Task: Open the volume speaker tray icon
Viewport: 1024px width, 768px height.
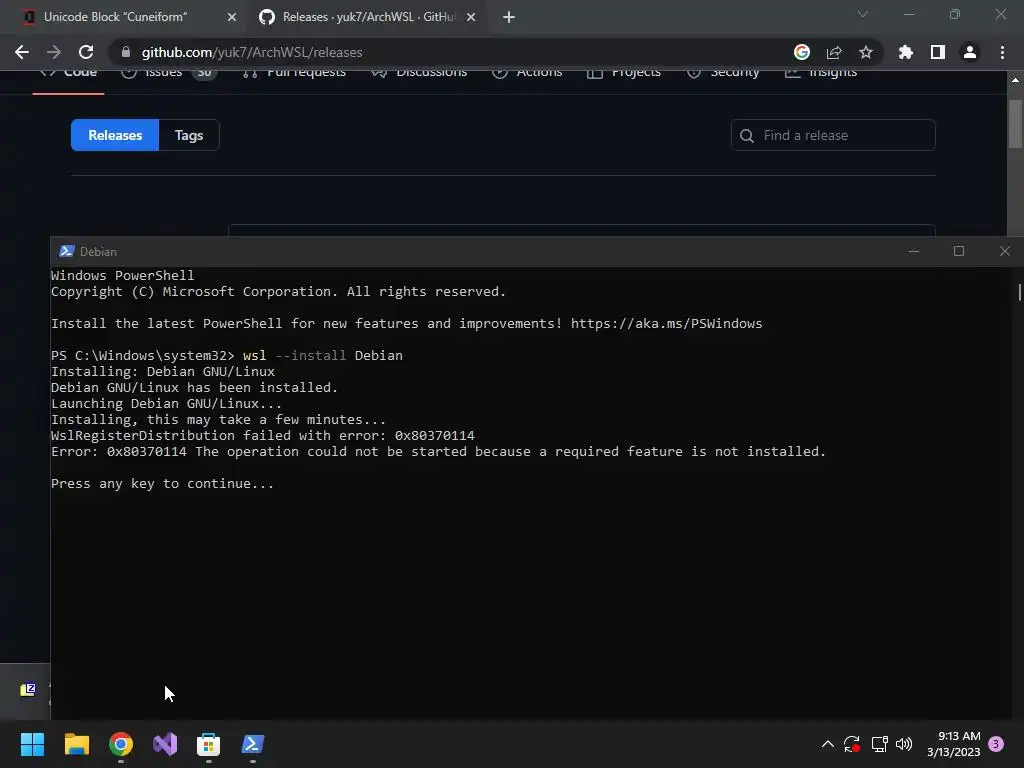Action: (904, 744)
